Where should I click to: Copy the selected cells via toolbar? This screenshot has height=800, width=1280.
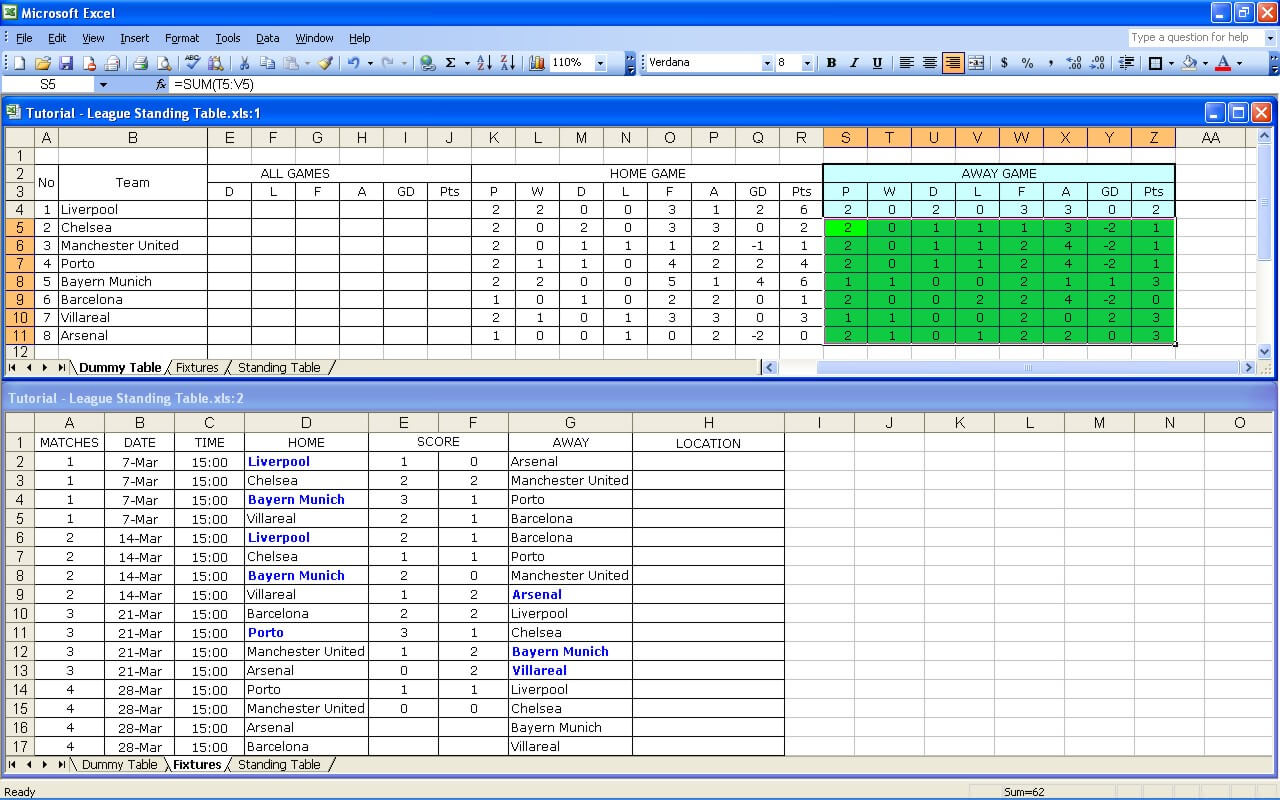[267, 63]
